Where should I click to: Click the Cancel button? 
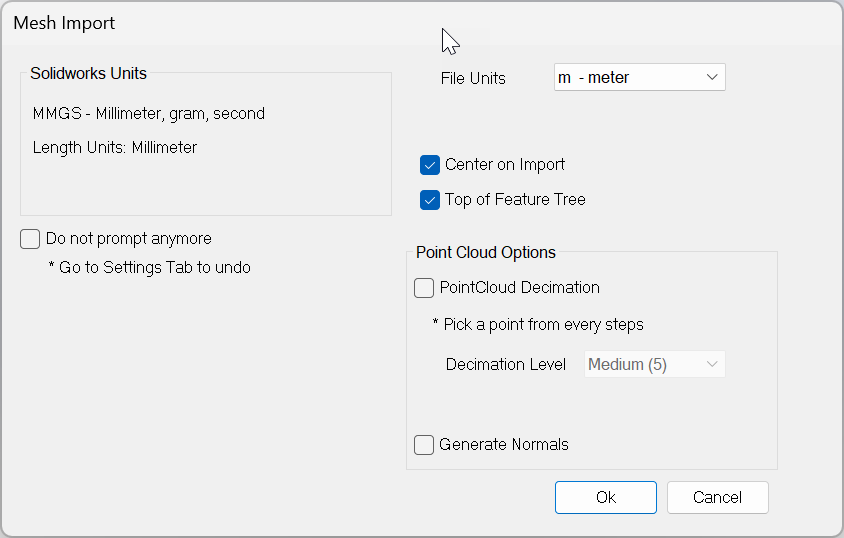[718, 498]
